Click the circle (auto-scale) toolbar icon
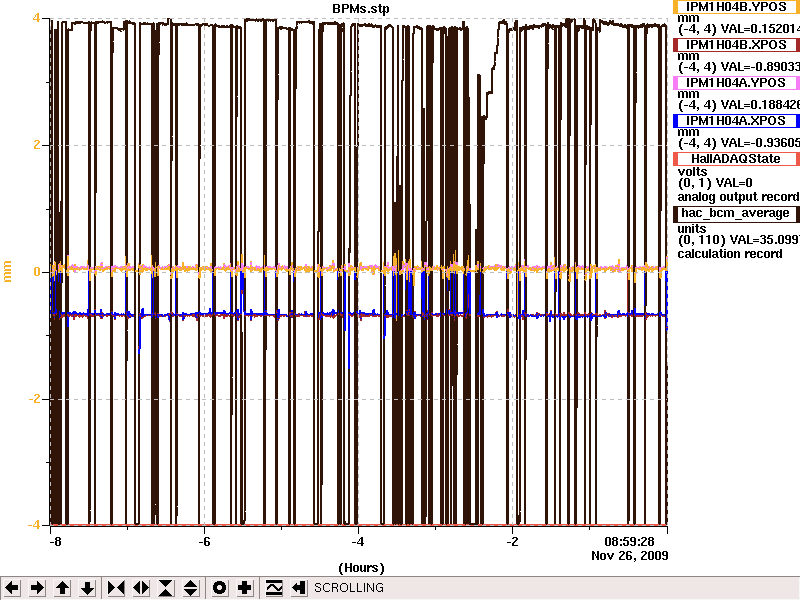 tap(219, 588)
